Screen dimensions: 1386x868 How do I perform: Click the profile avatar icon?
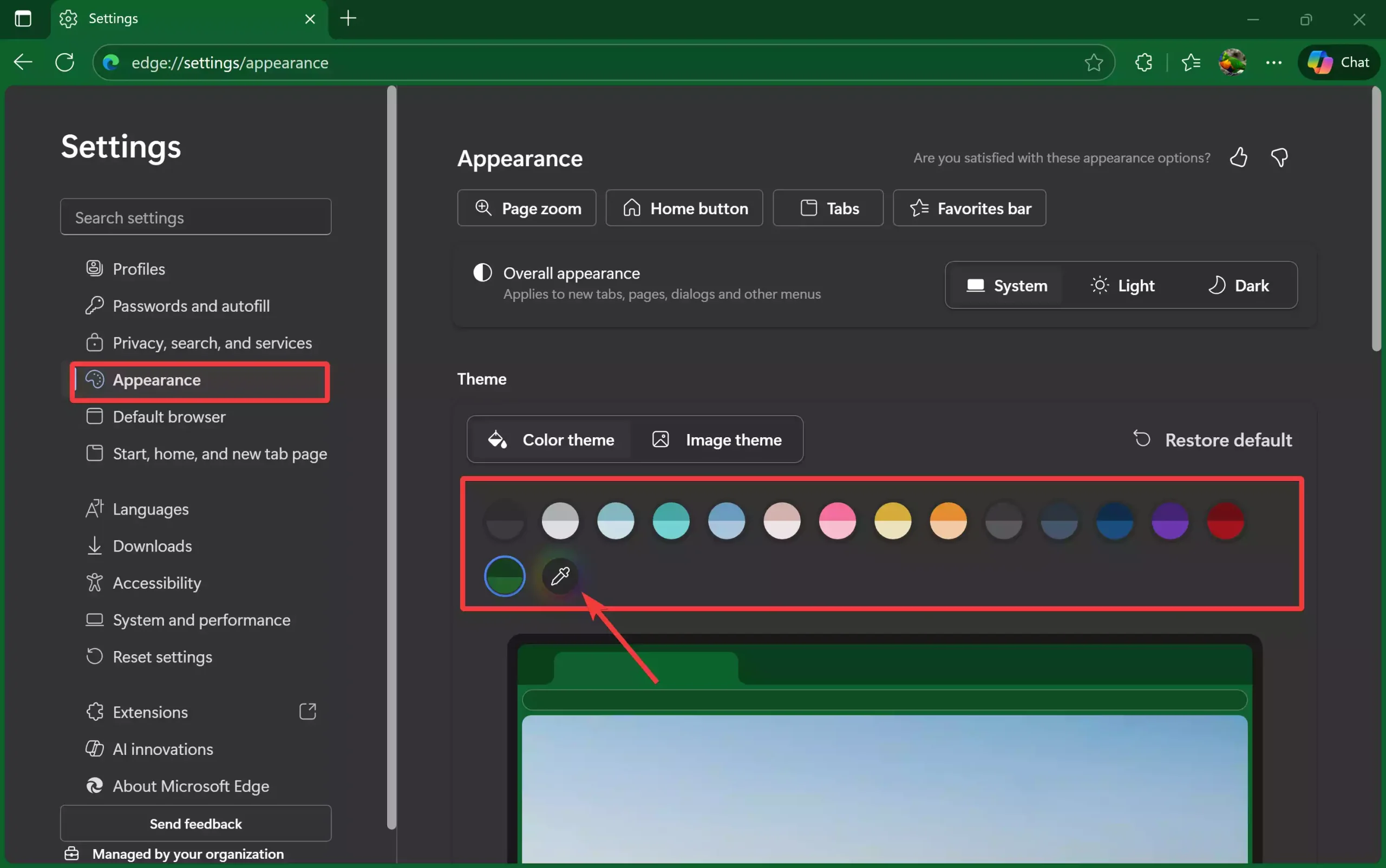(1232, 62)
